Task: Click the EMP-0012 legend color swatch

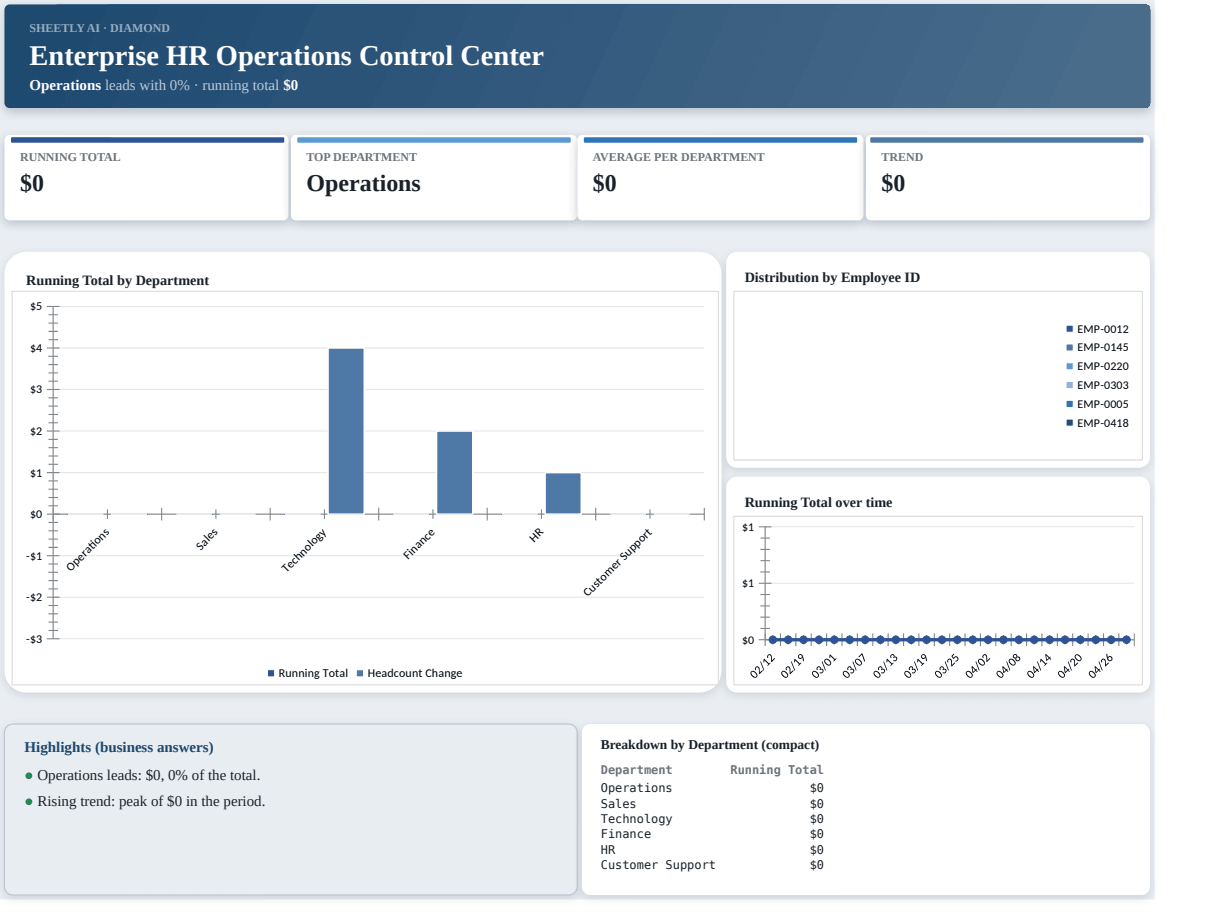Action: 1069,329
